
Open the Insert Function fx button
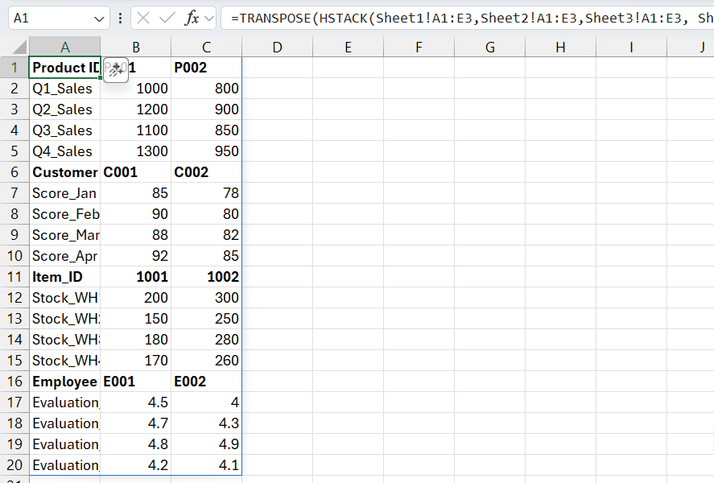pyautogui.click(x=192, y=18)
